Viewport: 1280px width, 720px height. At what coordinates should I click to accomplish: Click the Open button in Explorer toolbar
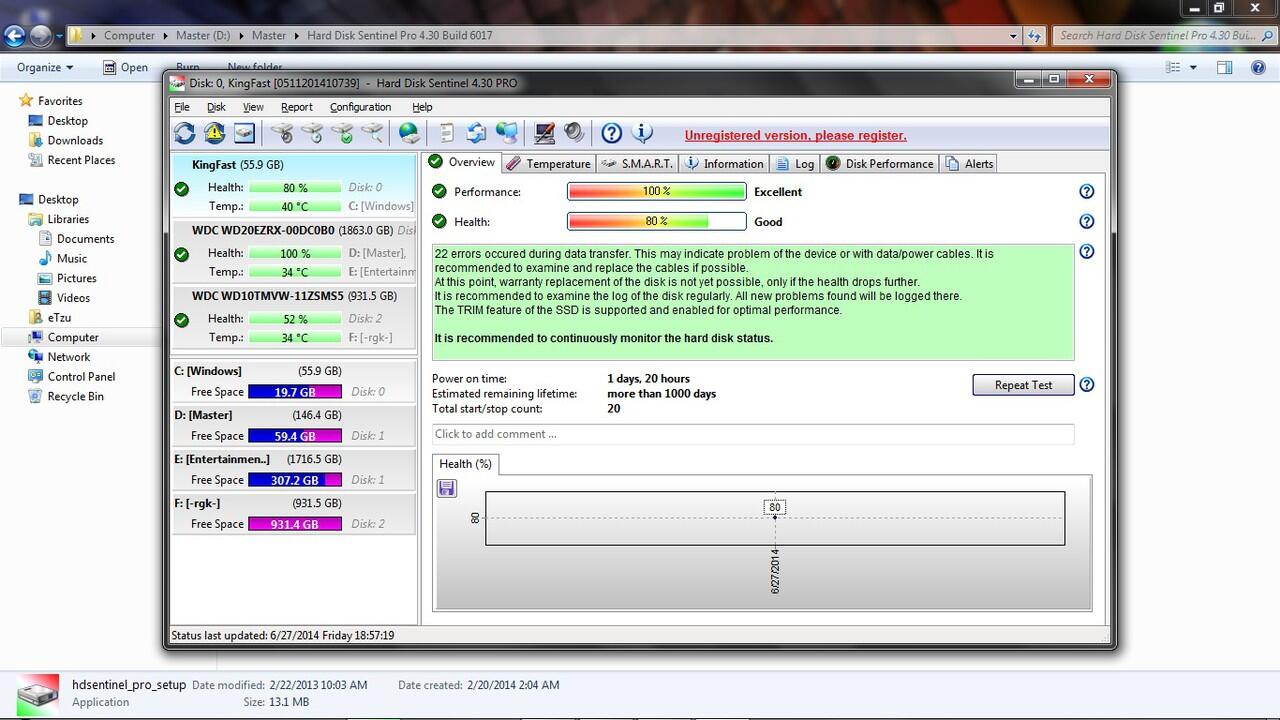(125, 68)
